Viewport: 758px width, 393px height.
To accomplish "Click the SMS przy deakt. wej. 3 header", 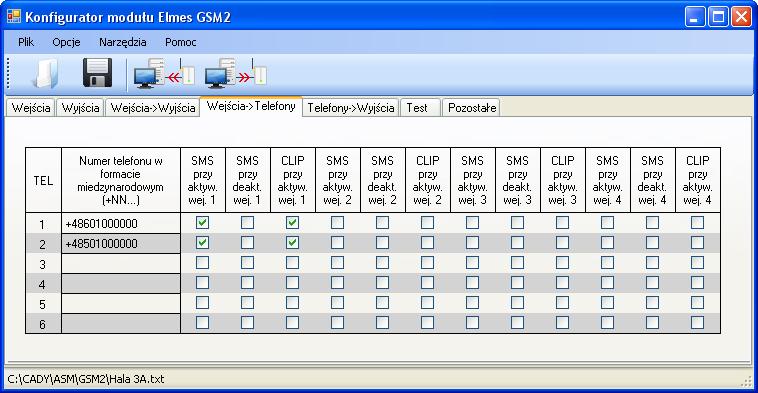I will tap(517, 180).
